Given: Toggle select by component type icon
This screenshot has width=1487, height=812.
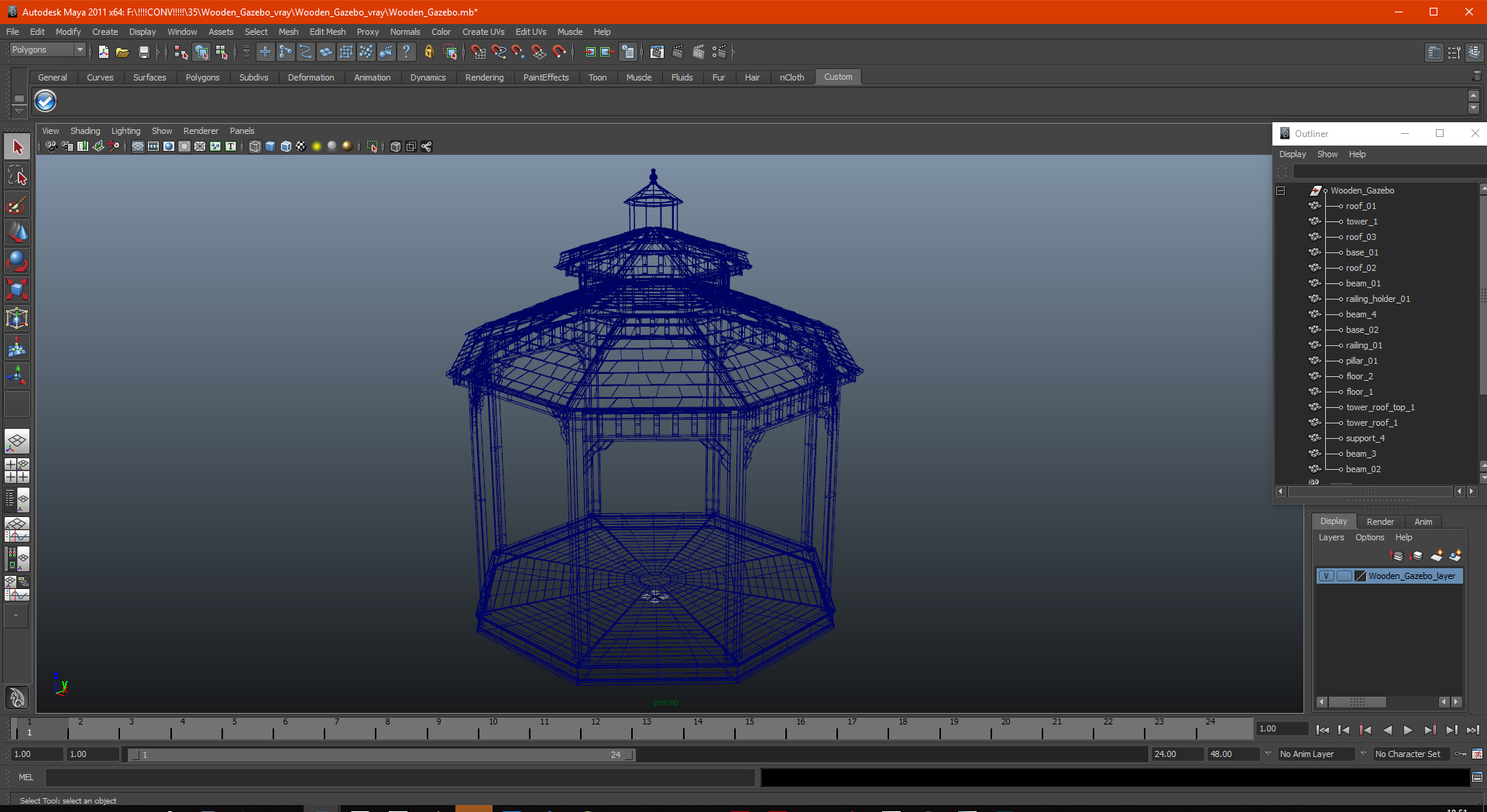Looking at the screenshot, I should [x=222, y=52].
